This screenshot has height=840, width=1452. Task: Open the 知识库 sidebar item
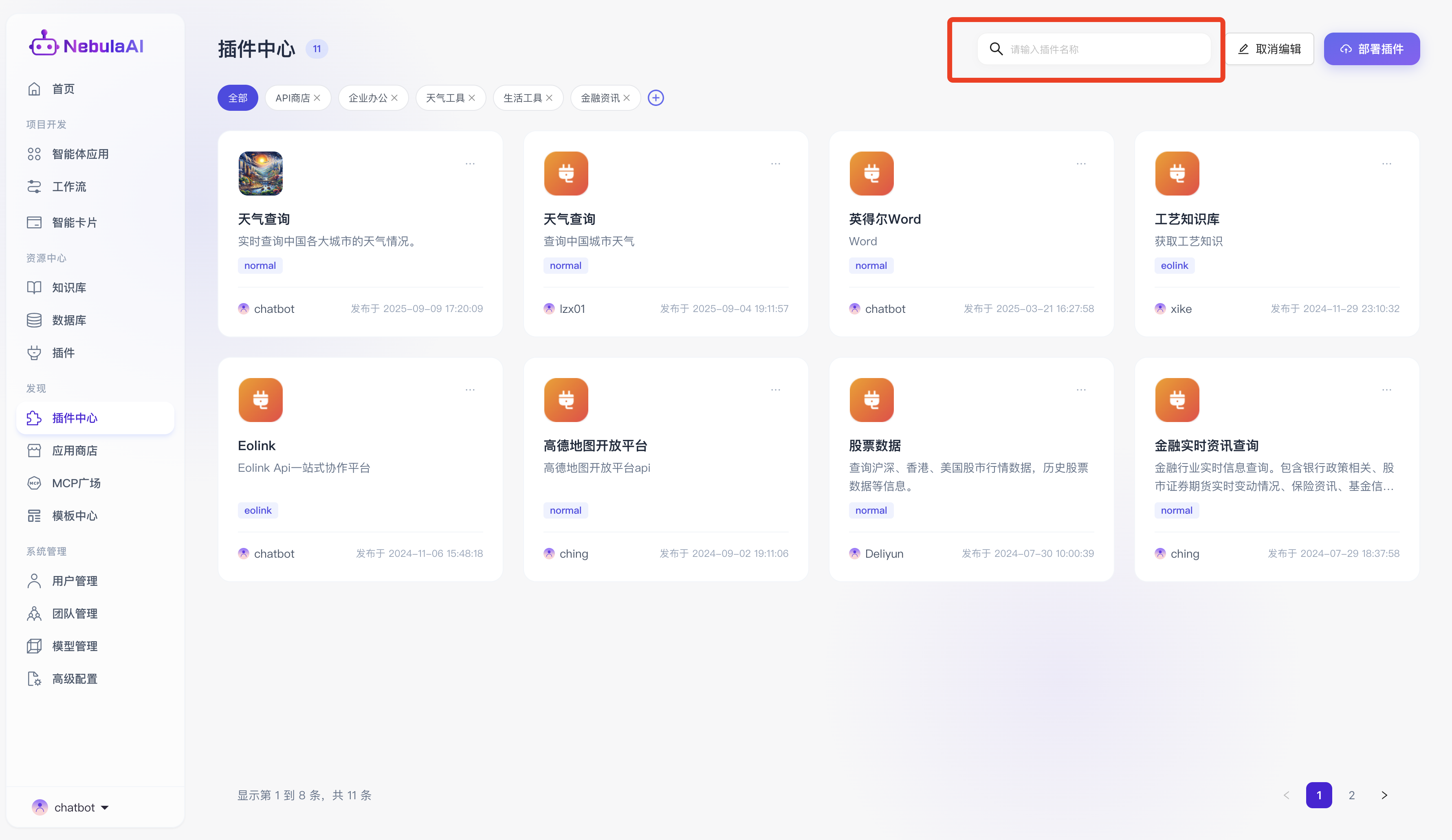68,288
